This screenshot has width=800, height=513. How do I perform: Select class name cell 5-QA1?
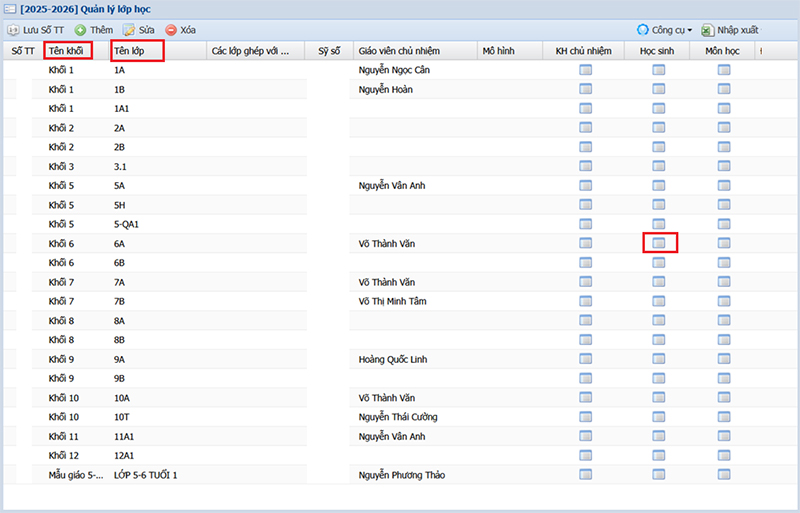point(126,224)
